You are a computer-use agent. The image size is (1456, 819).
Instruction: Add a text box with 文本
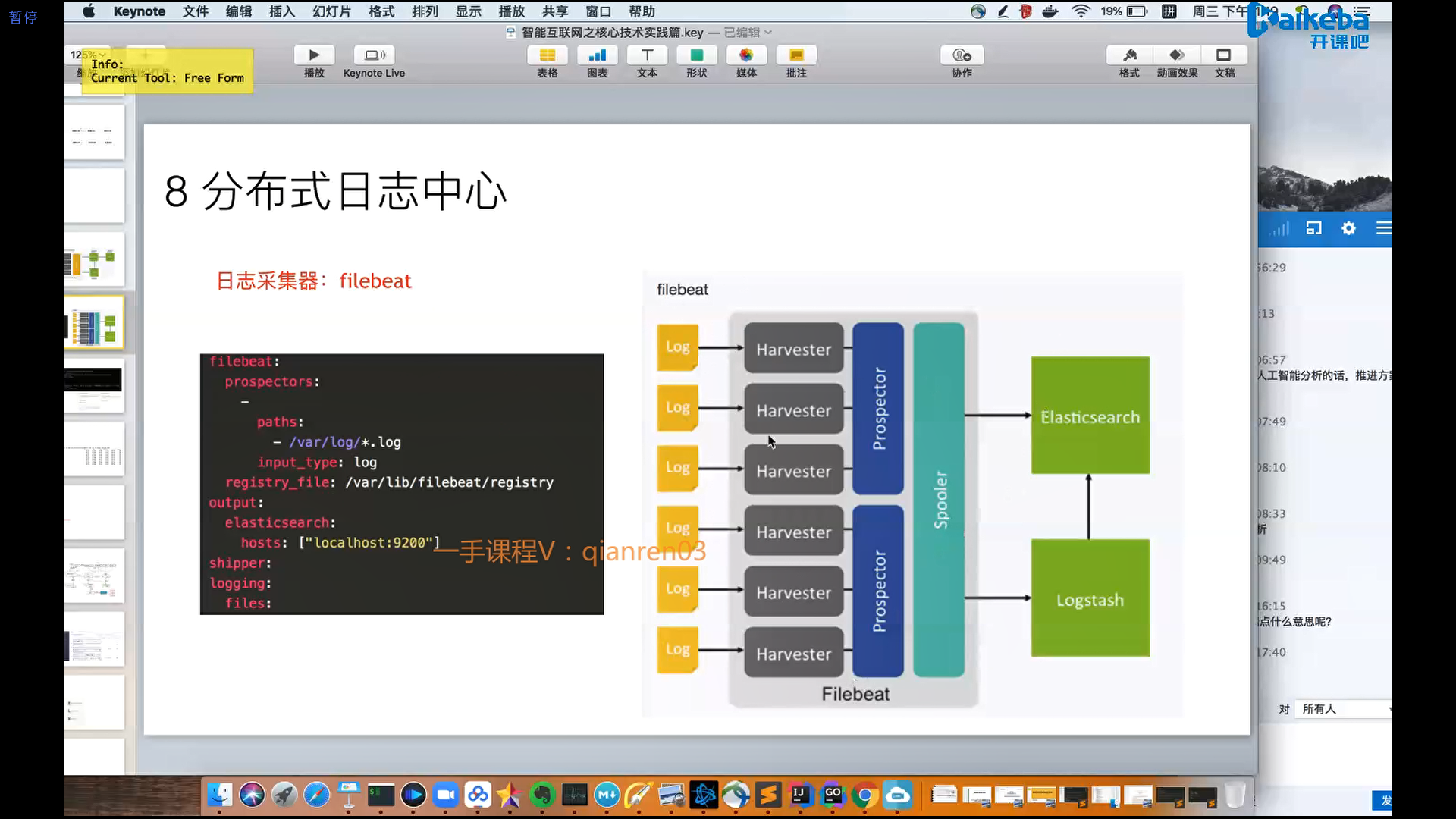pyautogui.click(x=647, y=55)
